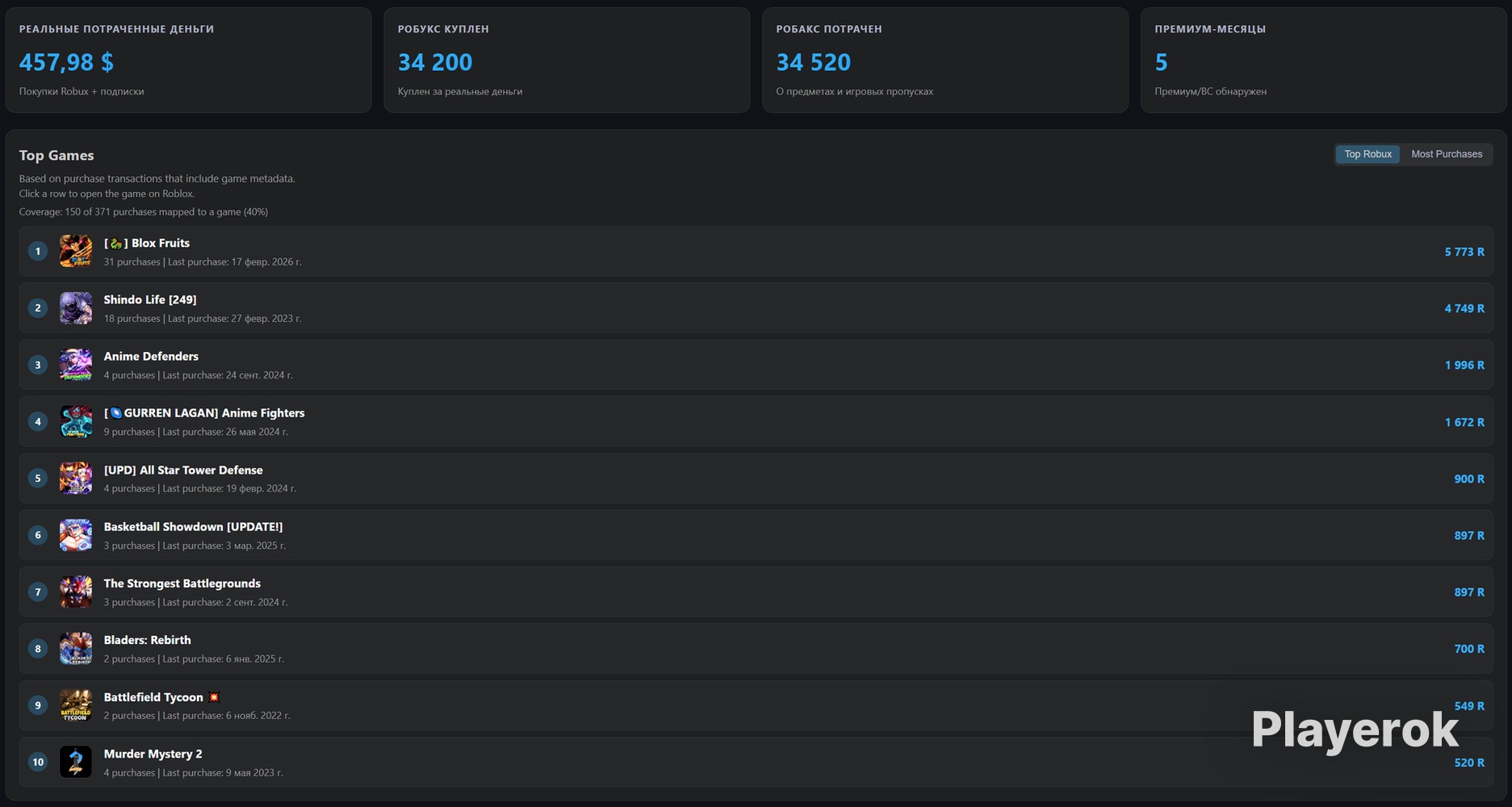Viewport: 1512px width, 807px height.
Task: Switch to the Most Purchases tab
Action: click(x=1447, y=154)
